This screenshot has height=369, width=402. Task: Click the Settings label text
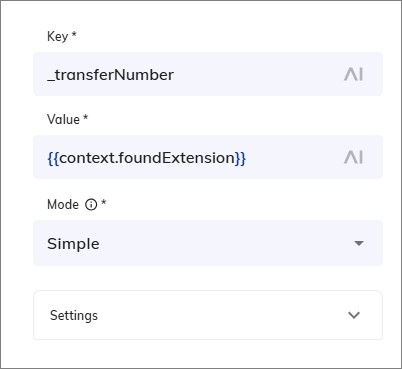pyautogui.click(x=74, y=315)
